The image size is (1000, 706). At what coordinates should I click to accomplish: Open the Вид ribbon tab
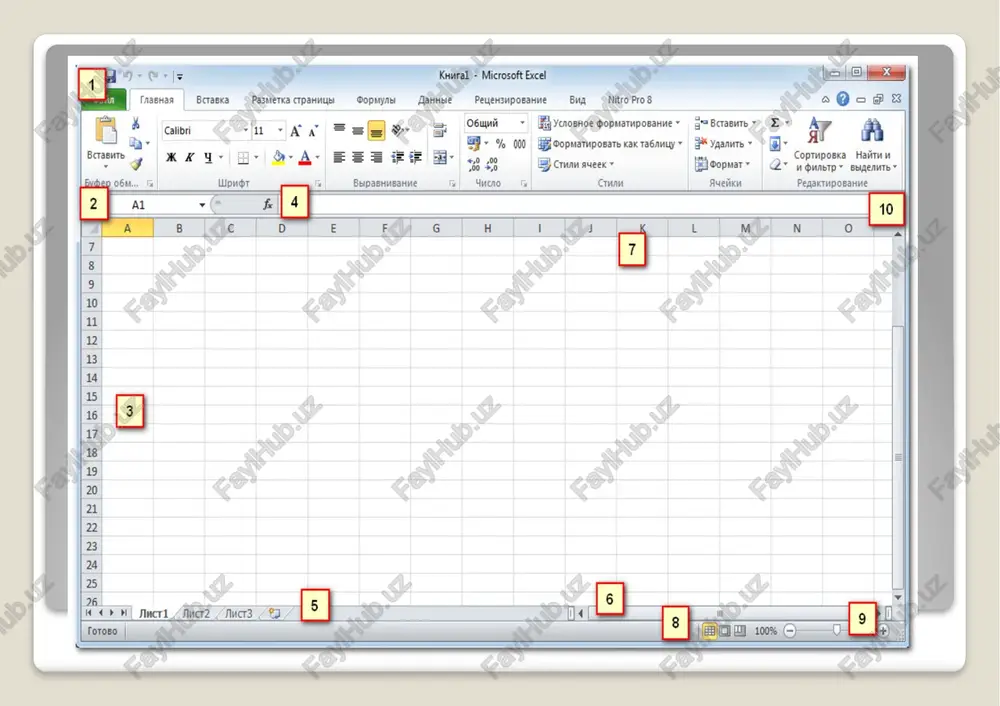click(577, 99)
